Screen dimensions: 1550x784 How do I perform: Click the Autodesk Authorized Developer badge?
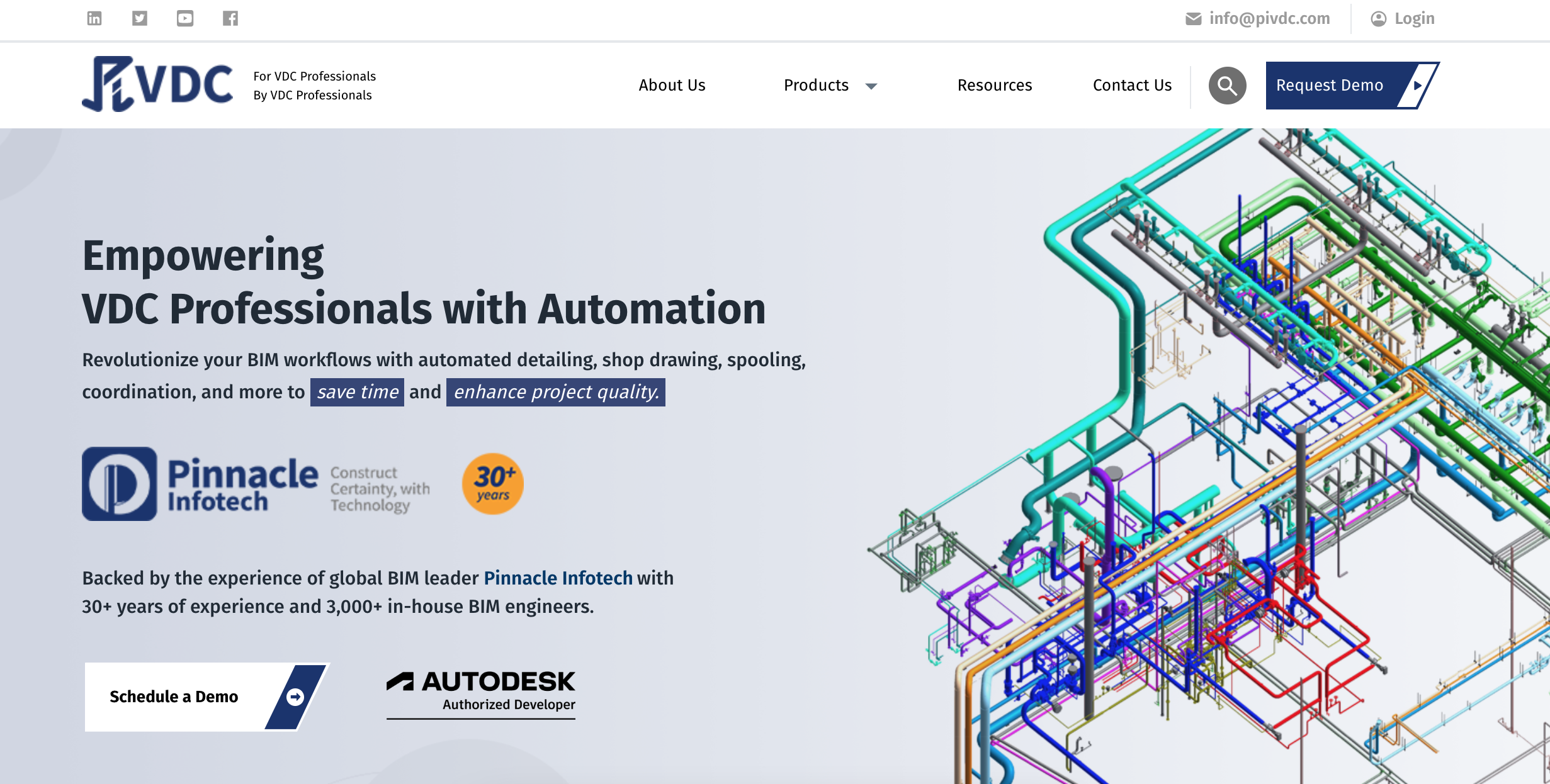(x=481, y=691)
